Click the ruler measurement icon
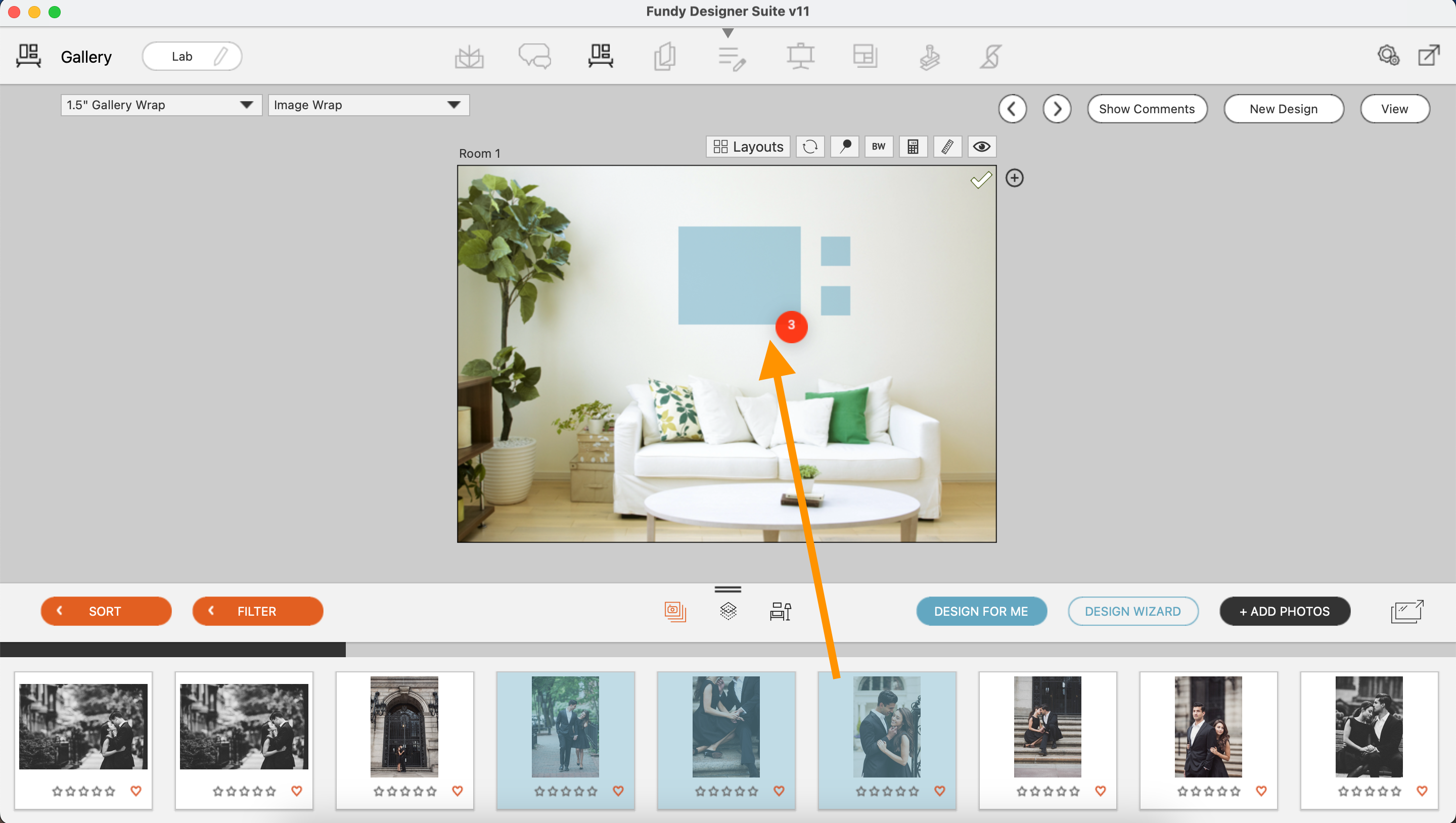Screen dimensions: 1456x823 point(947,147)
